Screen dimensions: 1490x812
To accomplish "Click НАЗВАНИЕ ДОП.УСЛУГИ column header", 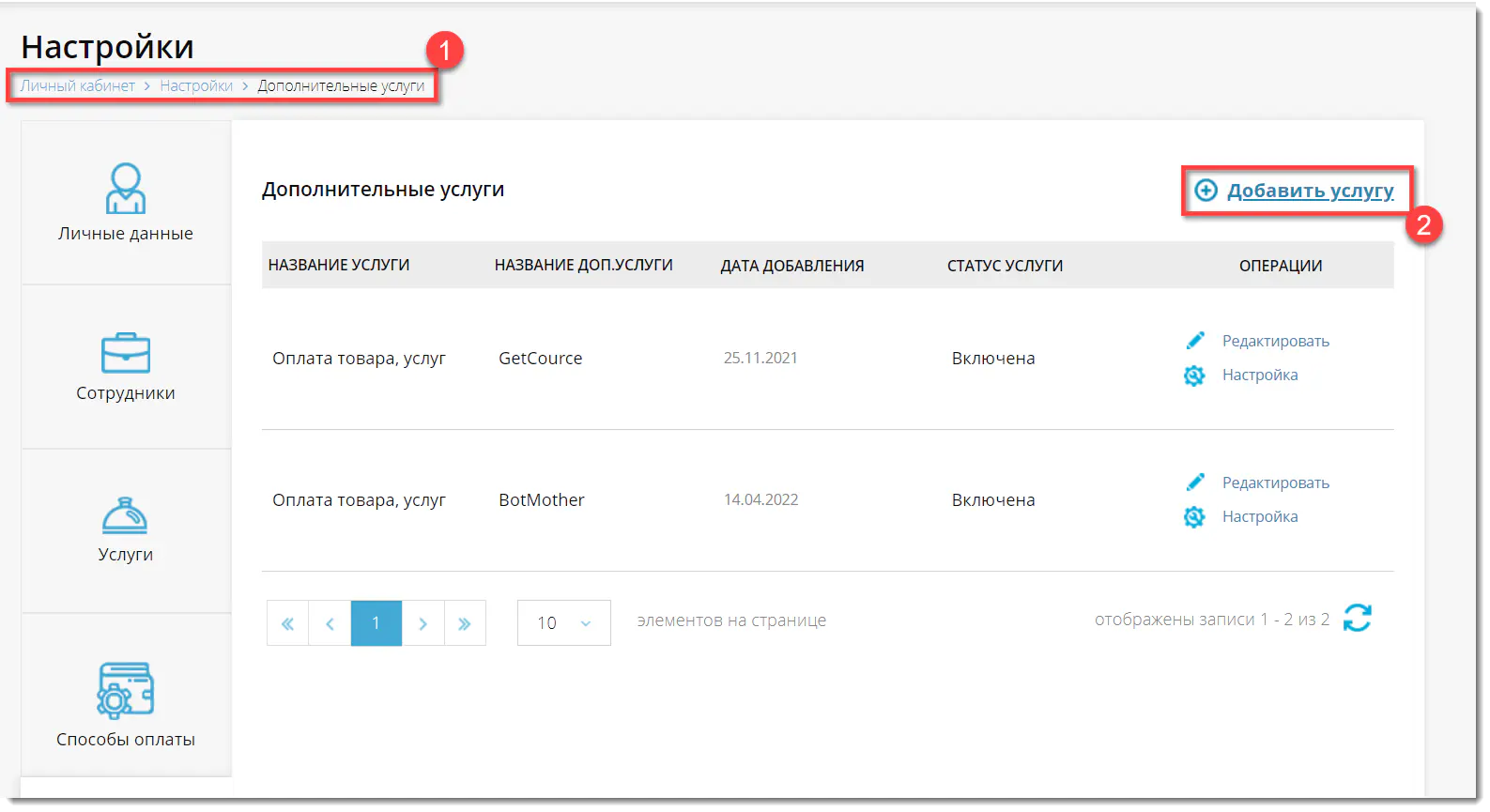I will pyautogui.click(x=584, y=266).
